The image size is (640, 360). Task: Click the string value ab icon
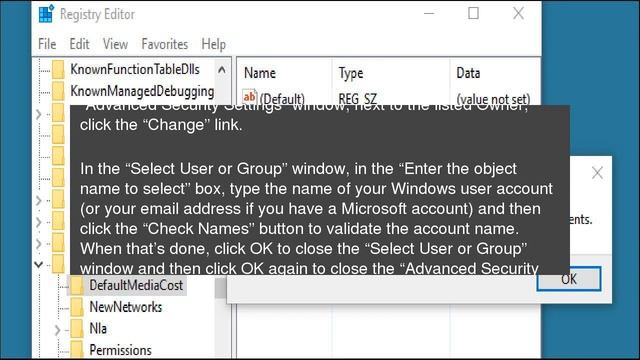click(x=249, y=97)
